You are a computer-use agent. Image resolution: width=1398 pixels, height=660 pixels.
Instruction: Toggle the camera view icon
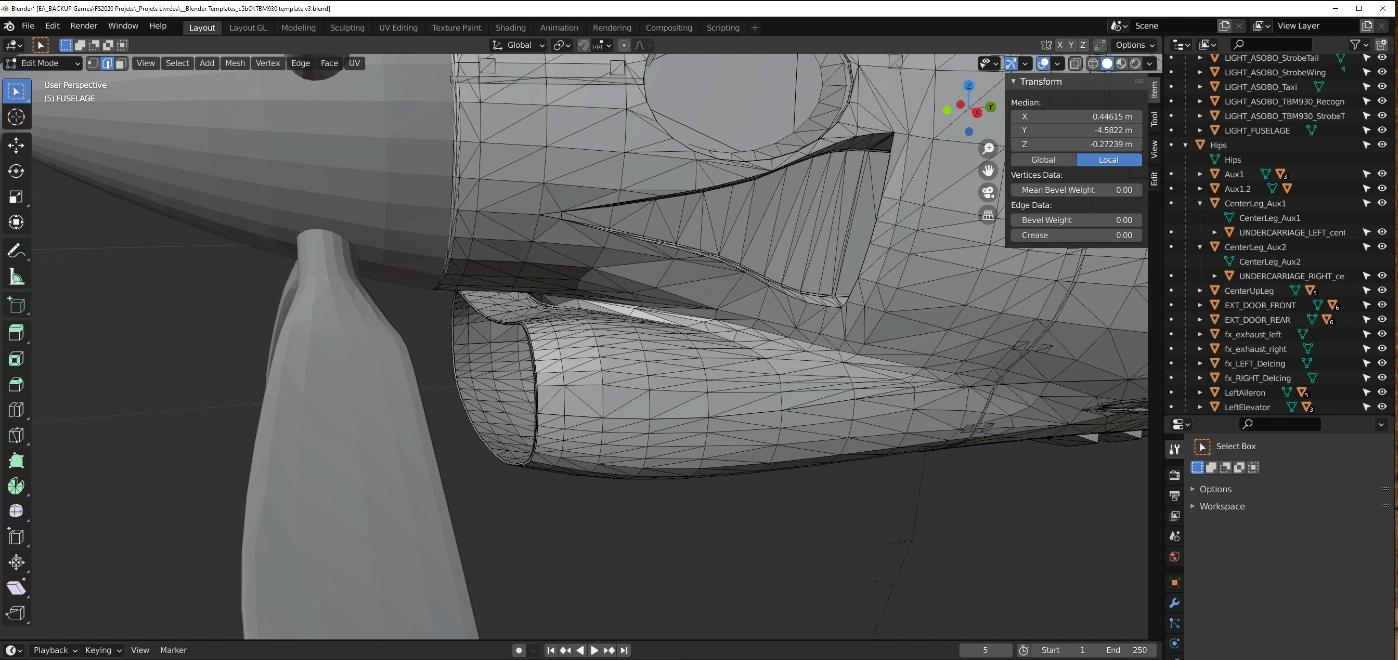[988, 192]
